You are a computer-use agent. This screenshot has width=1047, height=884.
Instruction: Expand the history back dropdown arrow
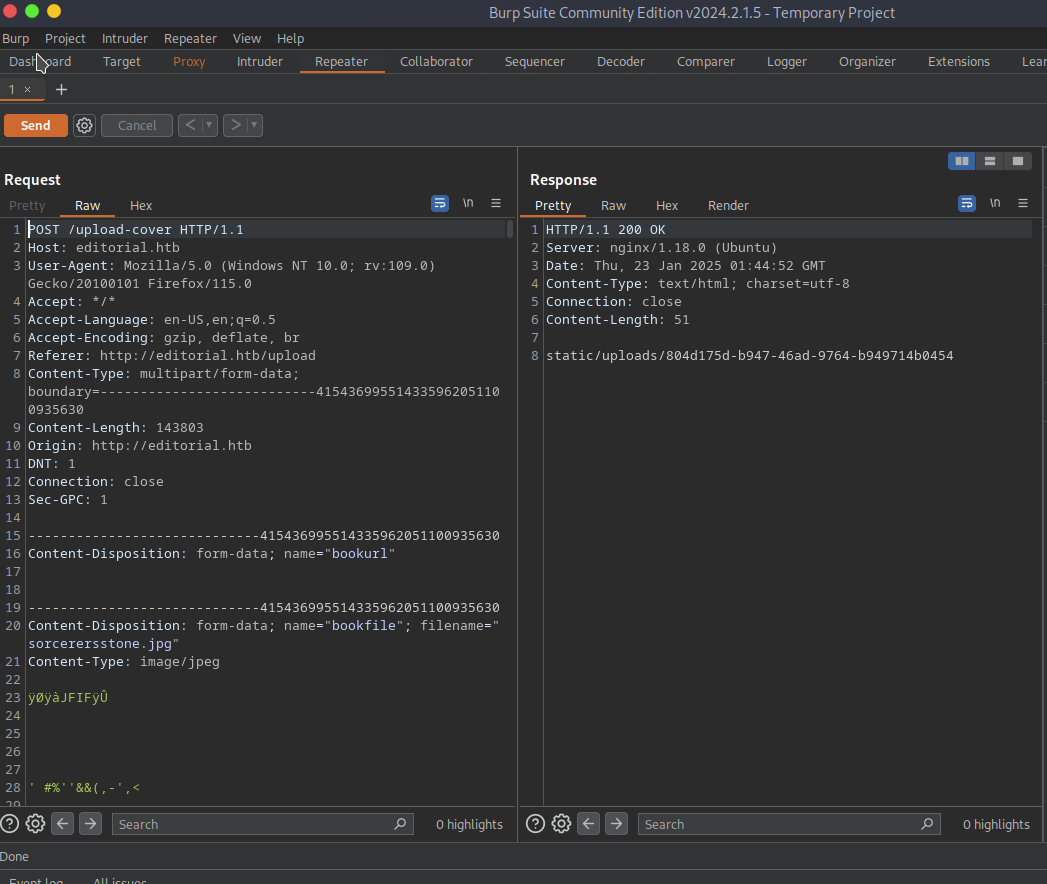209,125
